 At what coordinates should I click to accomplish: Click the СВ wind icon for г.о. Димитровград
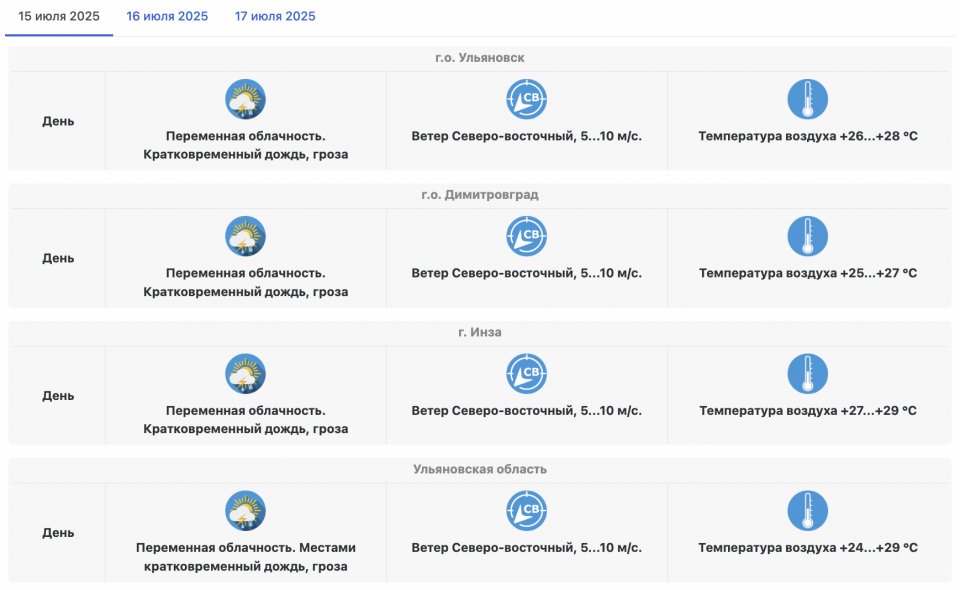pyautogui.click(x=527, y=236)
